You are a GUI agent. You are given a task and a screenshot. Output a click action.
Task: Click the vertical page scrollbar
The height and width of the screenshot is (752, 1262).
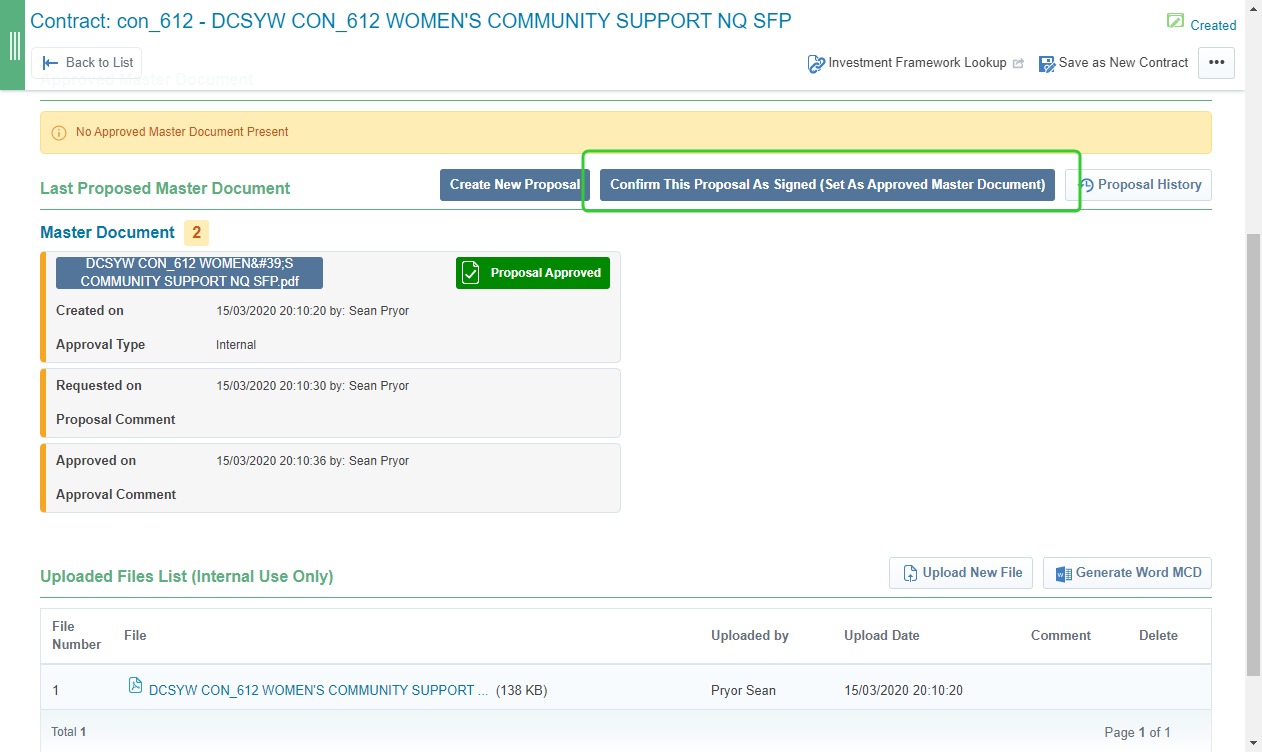[1254, 450]
